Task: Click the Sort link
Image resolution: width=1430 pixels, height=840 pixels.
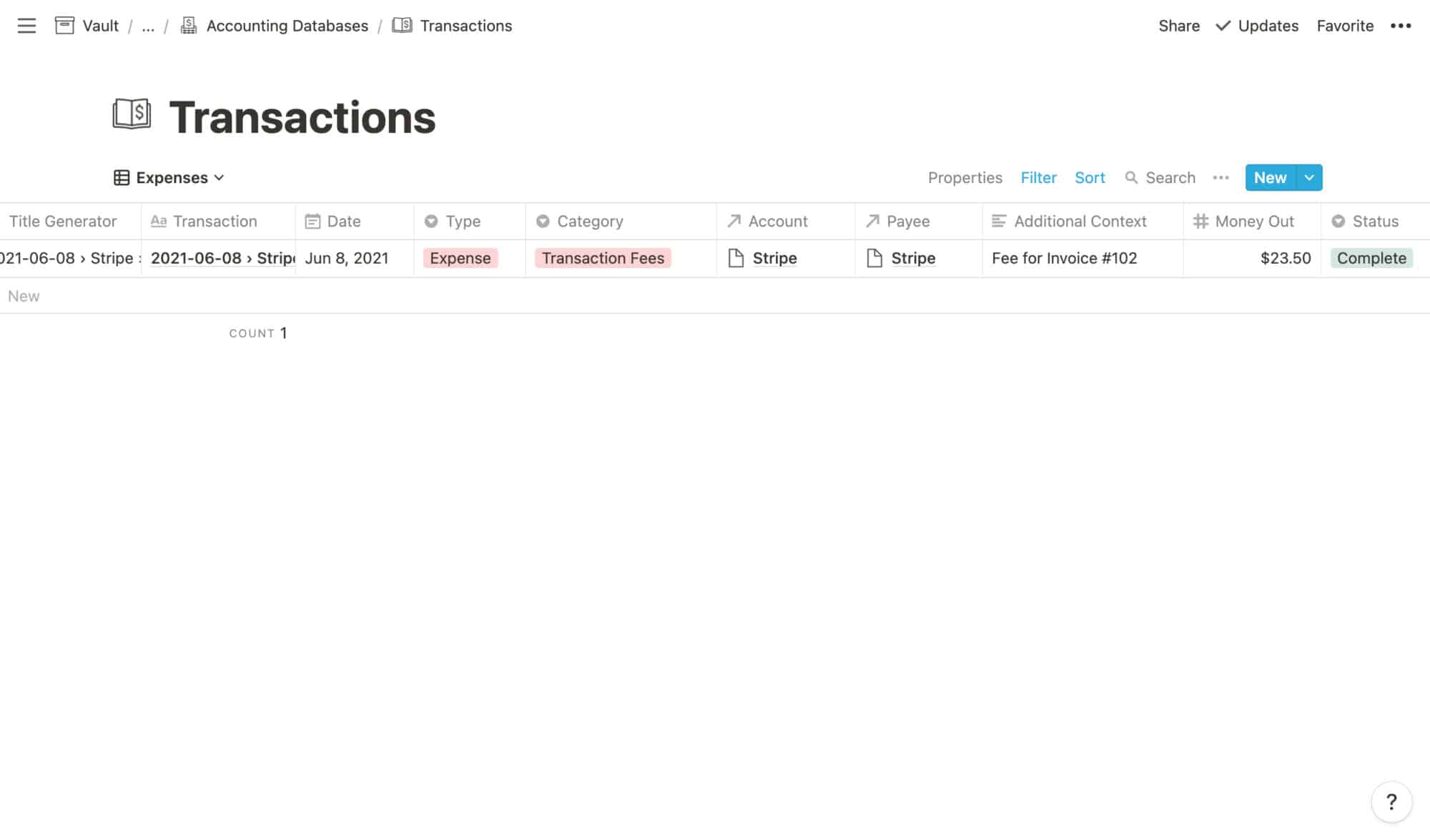Action: [1090, 177]
